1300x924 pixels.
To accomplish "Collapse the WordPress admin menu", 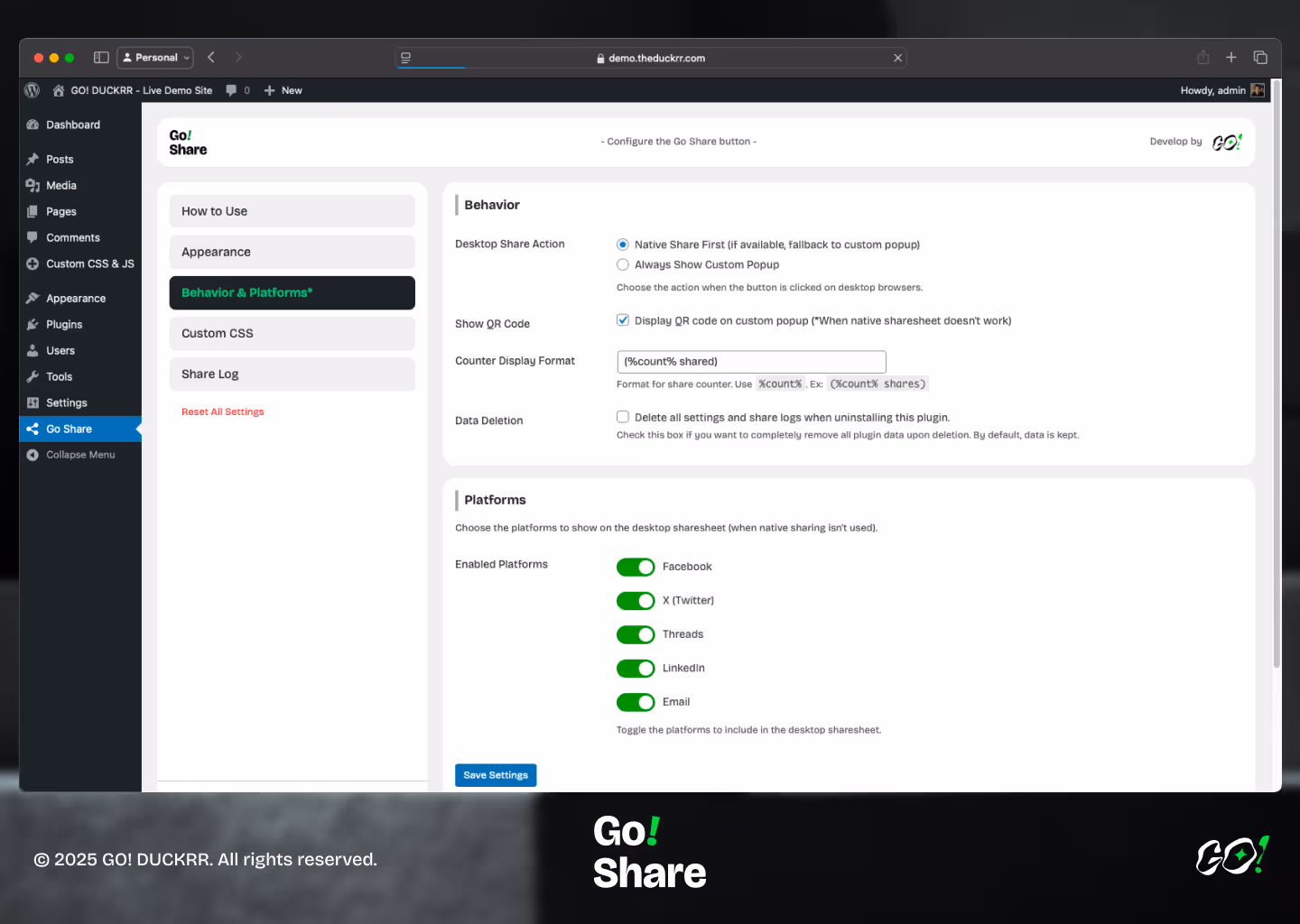I will point(79,455).
